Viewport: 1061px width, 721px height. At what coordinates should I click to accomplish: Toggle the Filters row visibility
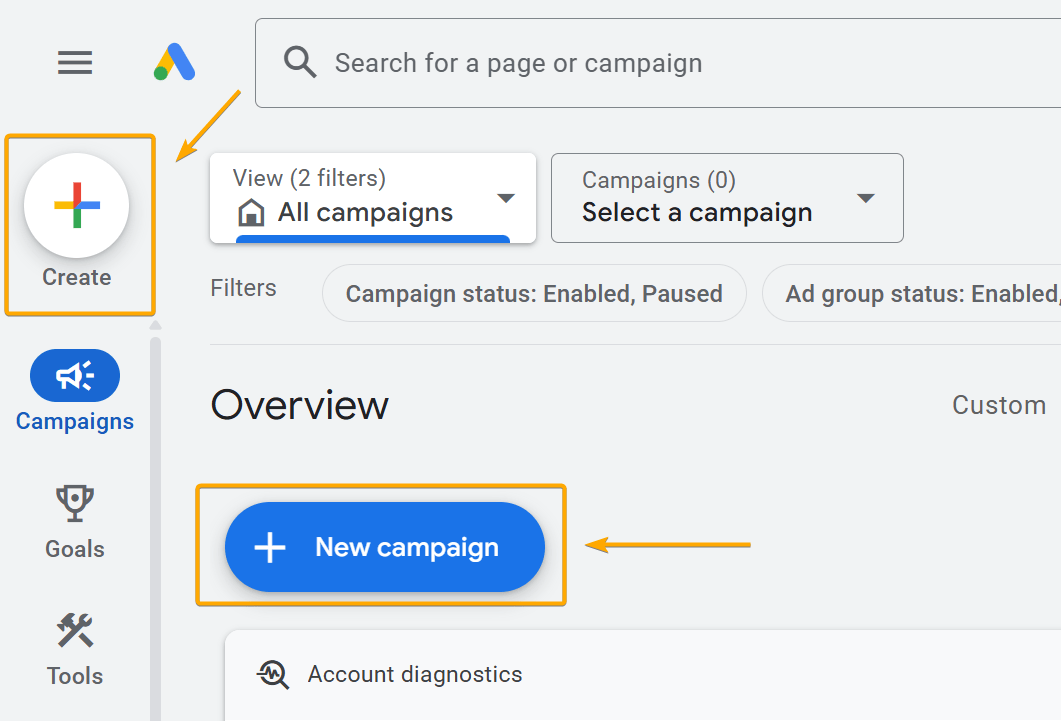point(242,288)
